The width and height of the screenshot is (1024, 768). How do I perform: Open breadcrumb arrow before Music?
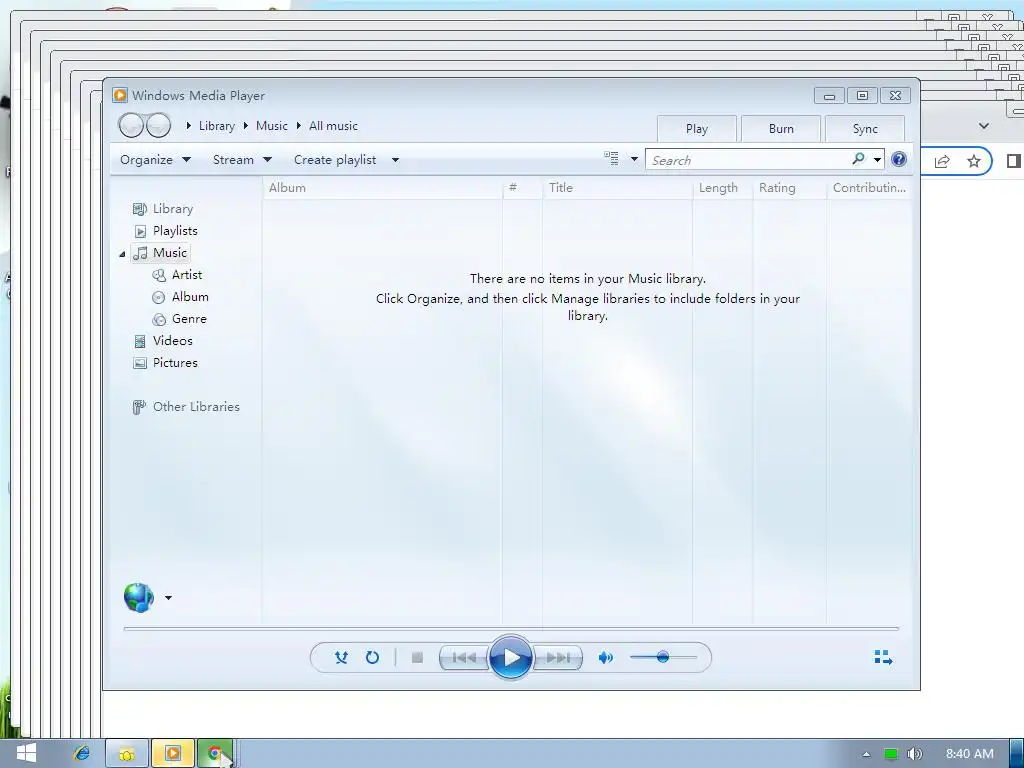246,125
